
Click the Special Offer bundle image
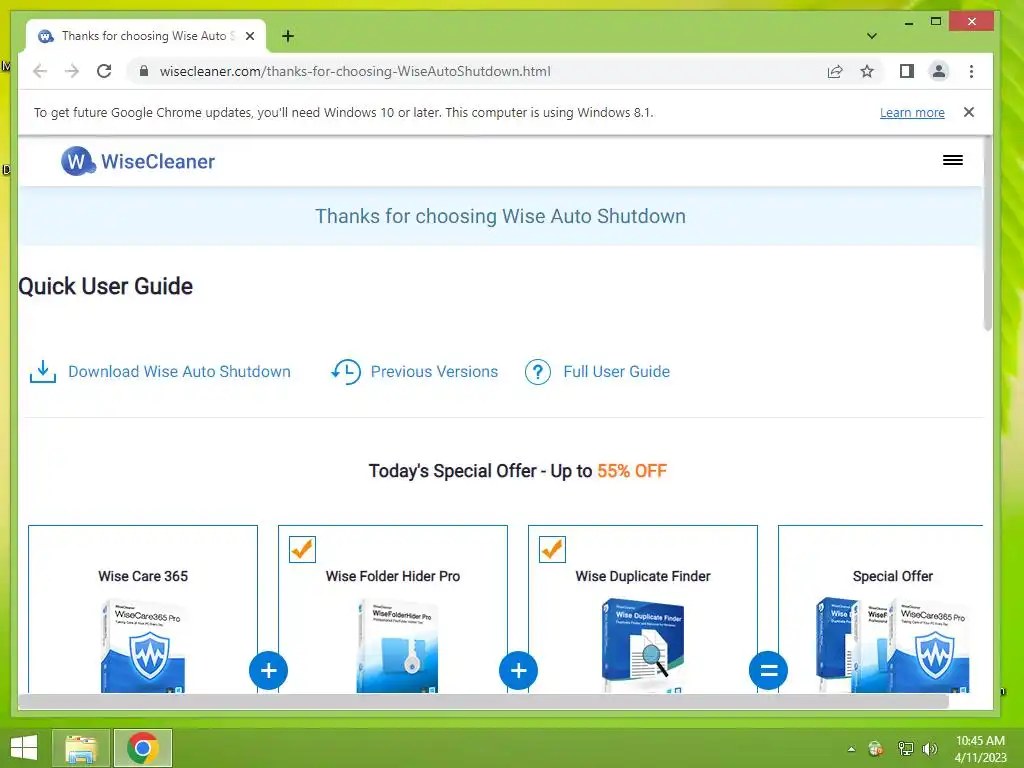pyautogui.click(x=893, y=645)
